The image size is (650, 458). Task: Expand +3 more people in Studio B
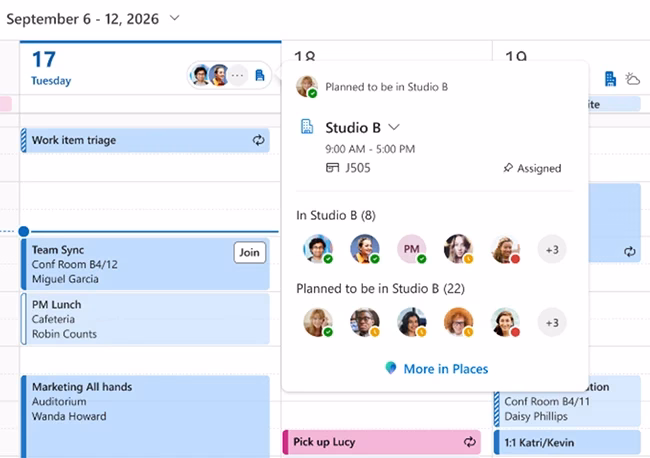552,250
